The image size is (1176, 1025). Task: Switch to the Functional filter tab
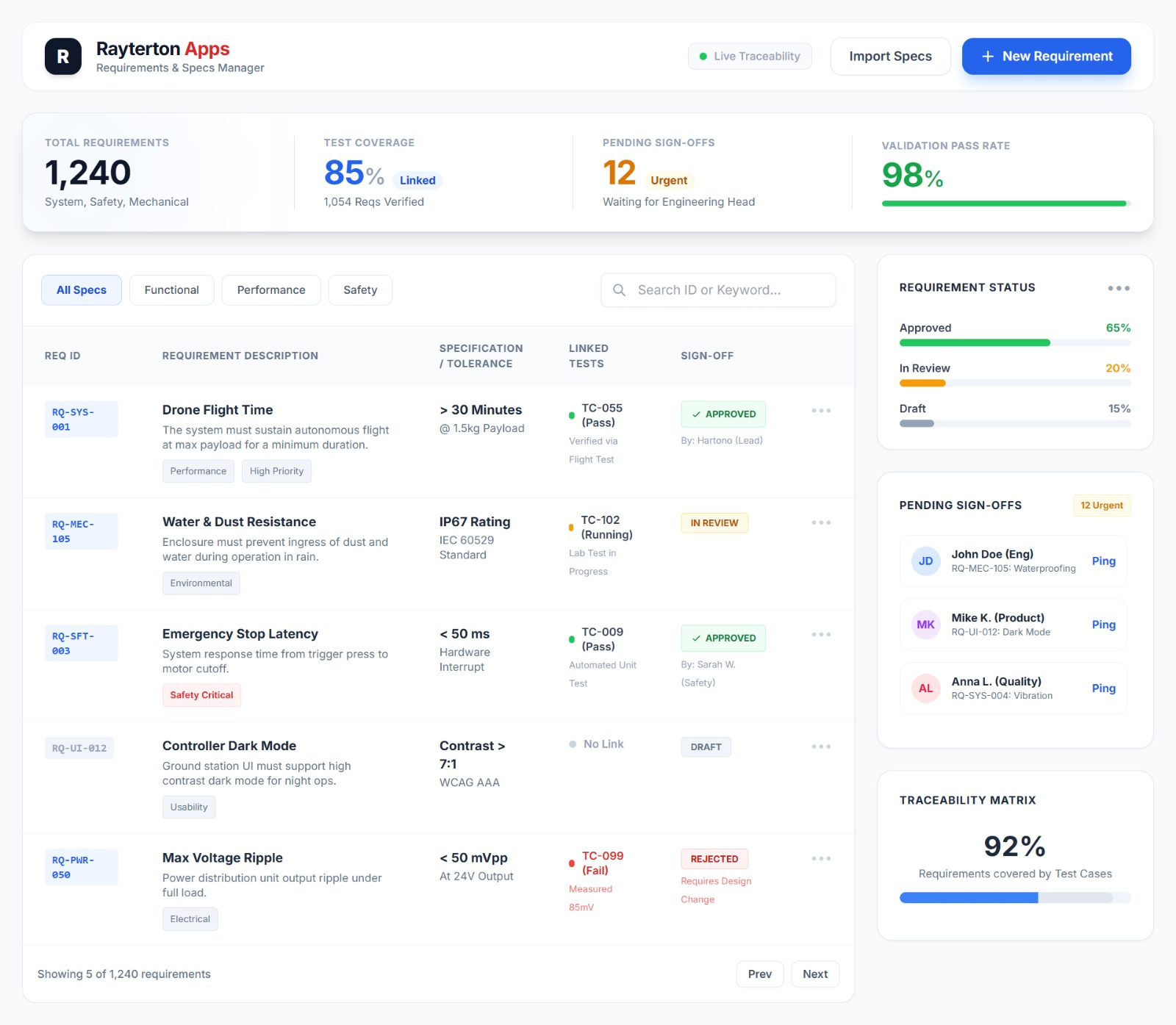tap(171, 290)
